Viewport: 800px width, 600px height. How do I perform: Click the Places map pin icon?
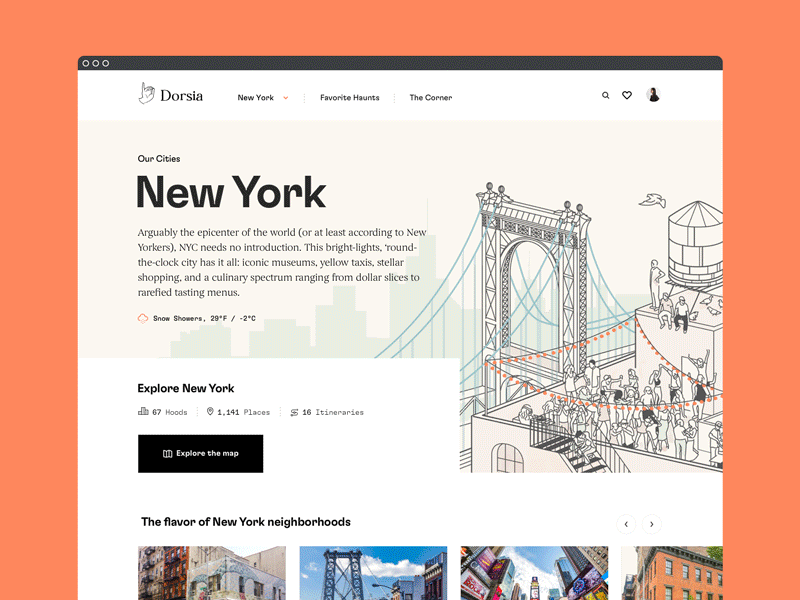[210, 411]
